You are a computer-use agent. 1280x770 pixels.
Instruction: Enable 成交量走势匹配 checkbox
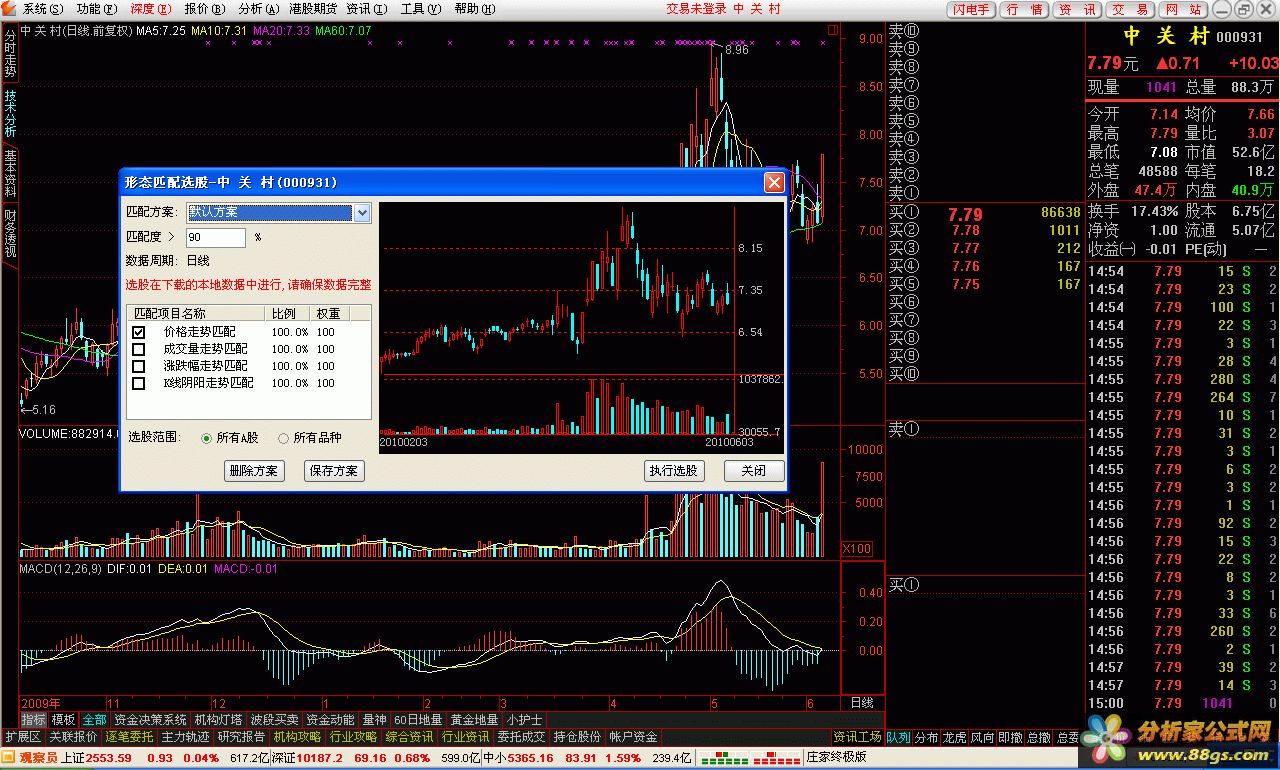click(139, 349)
